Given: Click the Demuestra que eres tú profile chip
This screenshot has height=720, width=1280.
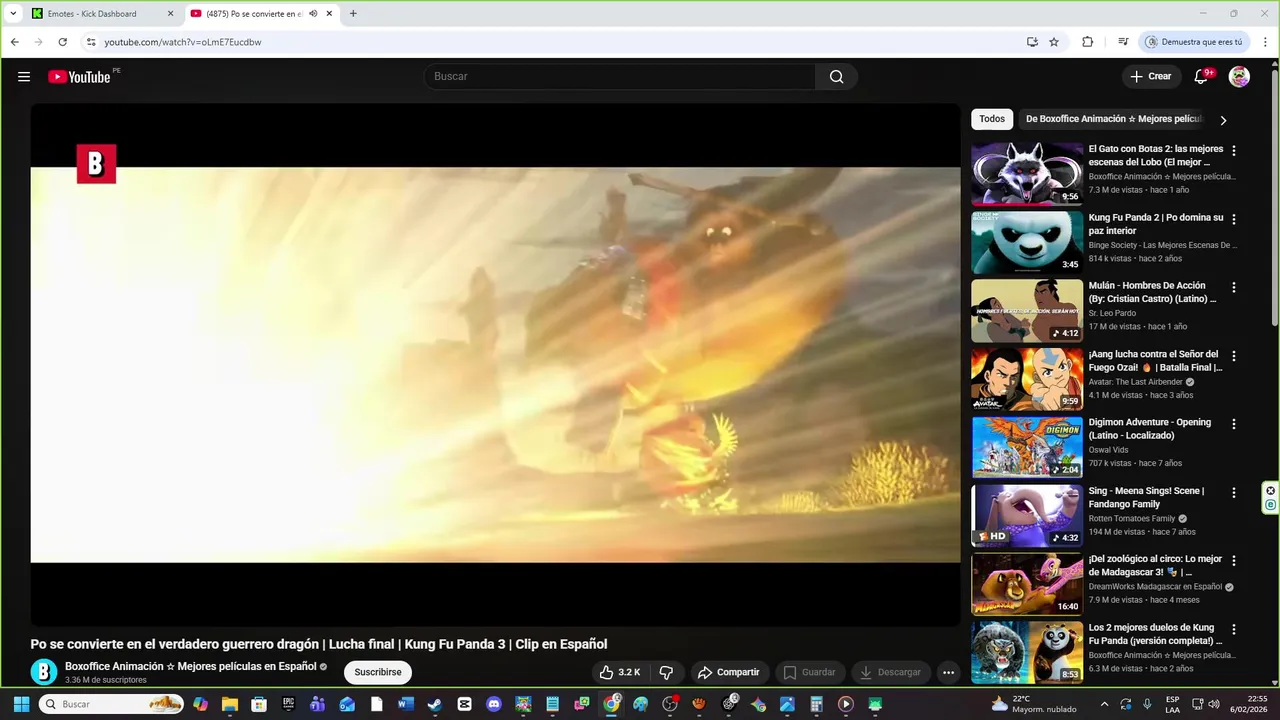Looking at the screenshot, I should 1194,42.
